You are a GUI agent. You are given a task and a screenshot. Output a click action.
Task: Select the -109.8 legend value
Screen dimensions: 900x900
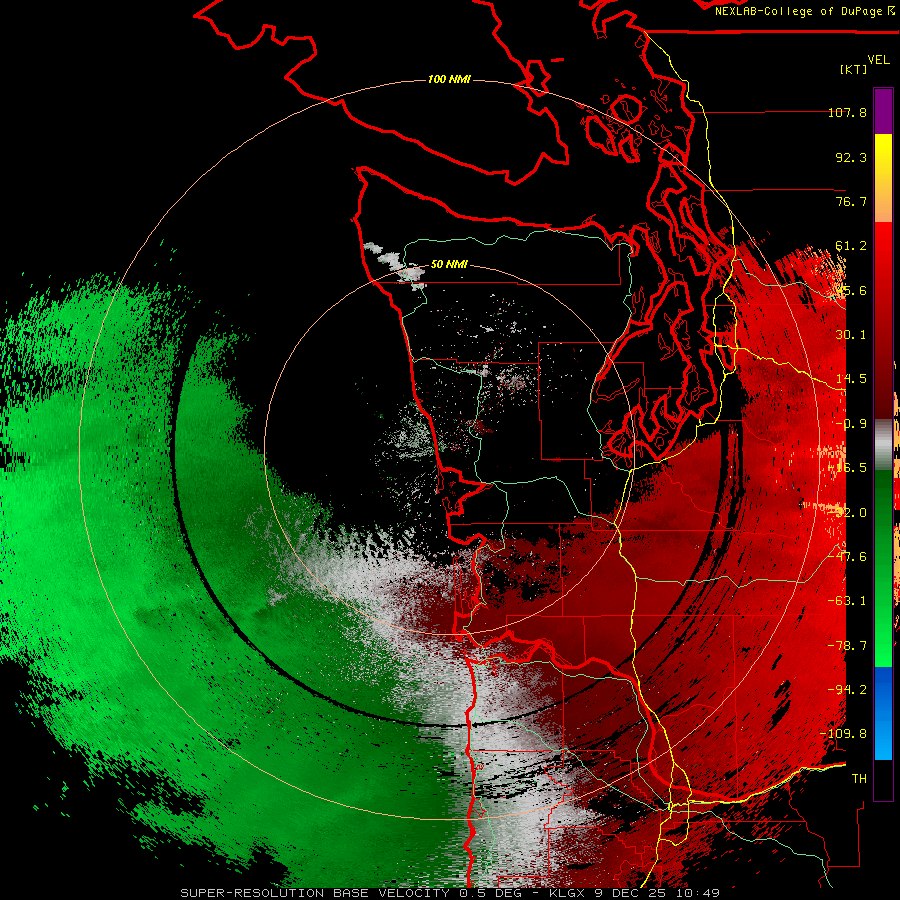[x=843, y=734]
